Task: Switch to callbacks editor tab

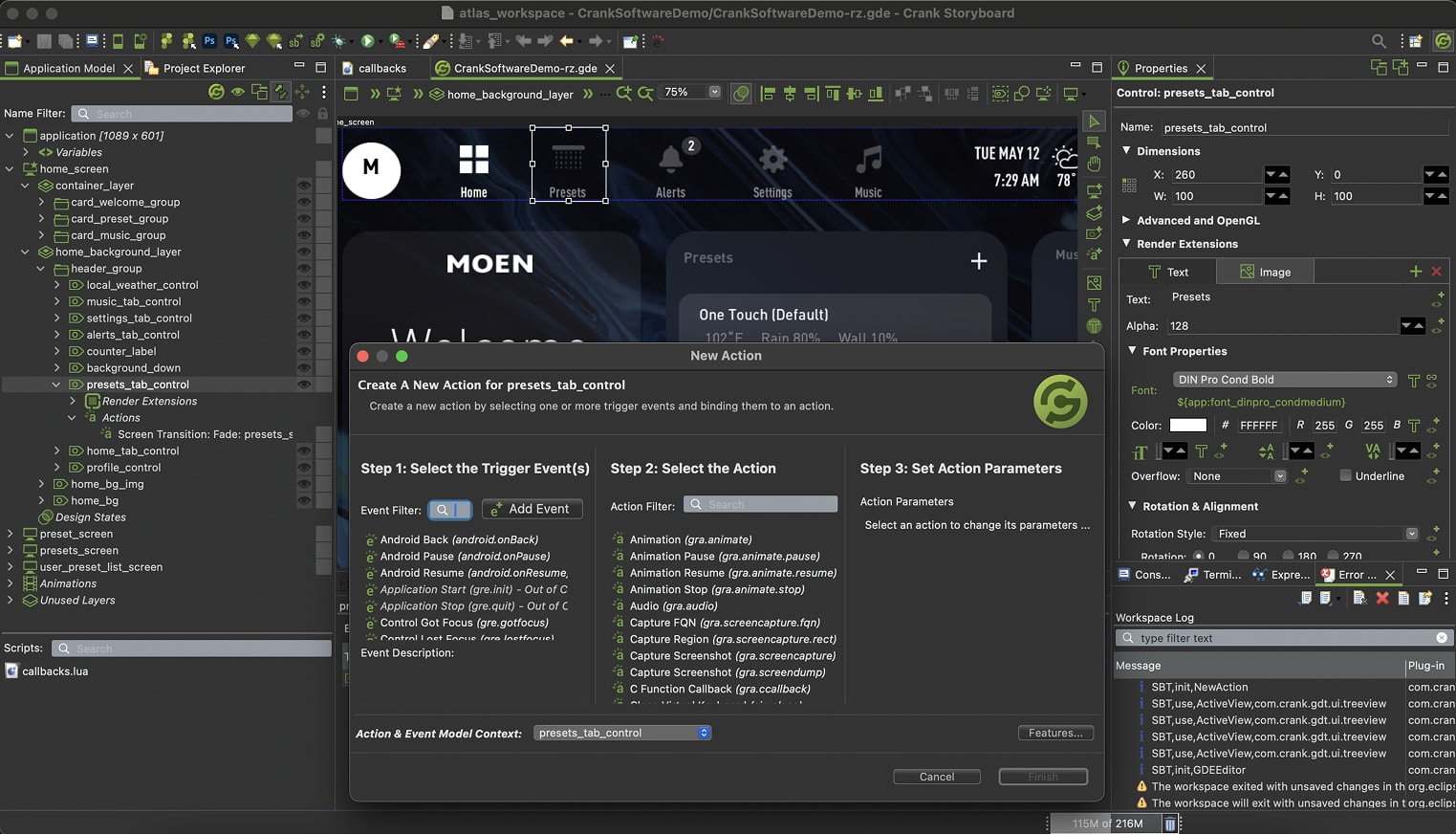Action: pyautogui.click(x=374, y=68)
